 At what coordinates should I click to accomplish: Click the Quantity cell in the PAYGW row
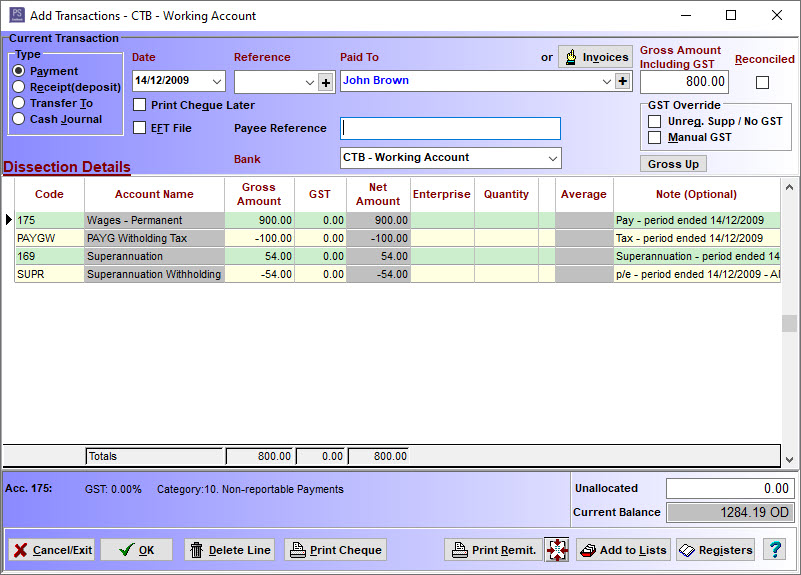pos(506,238)
